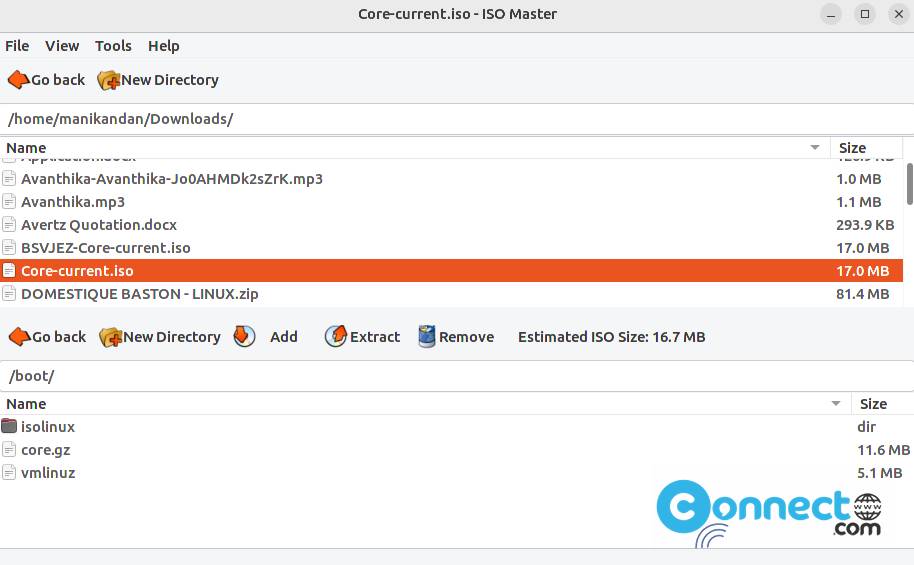This screenshot has height=565, width=914.
Task: Select Avertz Quotation.docx file
Action: click(x=451, y=225)
